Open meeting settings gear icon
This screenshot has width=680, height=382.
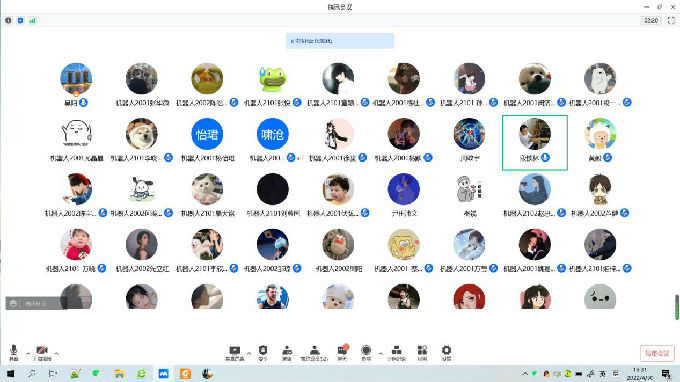coord(446,353)
